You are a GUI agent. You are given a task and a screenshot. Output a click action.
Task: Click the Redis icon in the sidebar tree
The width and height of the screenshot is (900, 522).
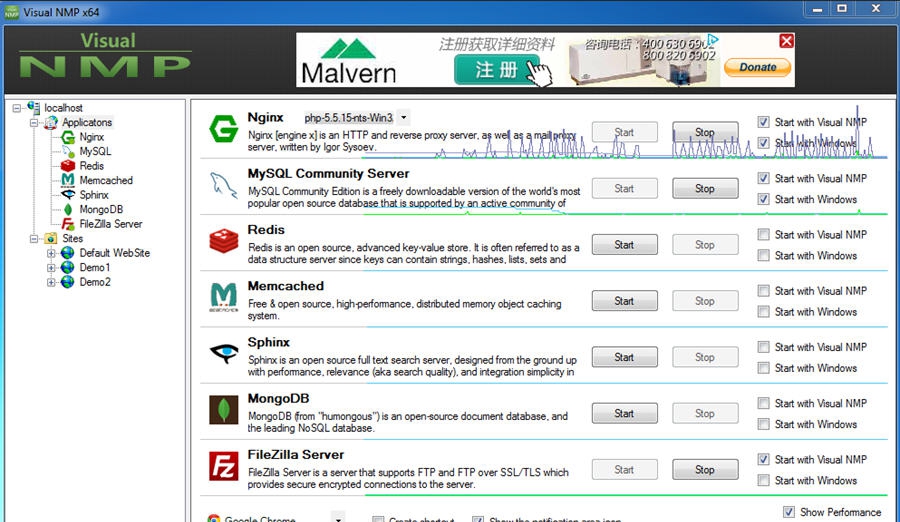point(68,165)
